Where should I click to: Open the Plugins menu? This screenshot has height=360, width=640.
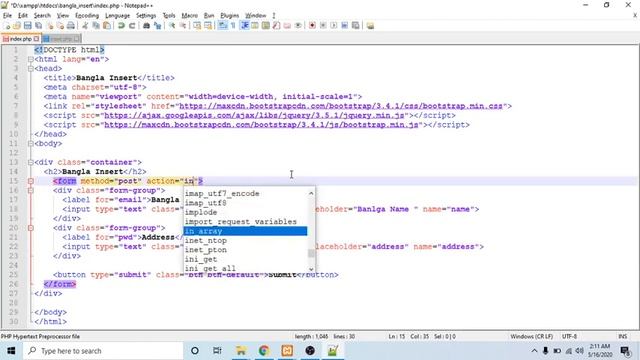click(229, 16)
